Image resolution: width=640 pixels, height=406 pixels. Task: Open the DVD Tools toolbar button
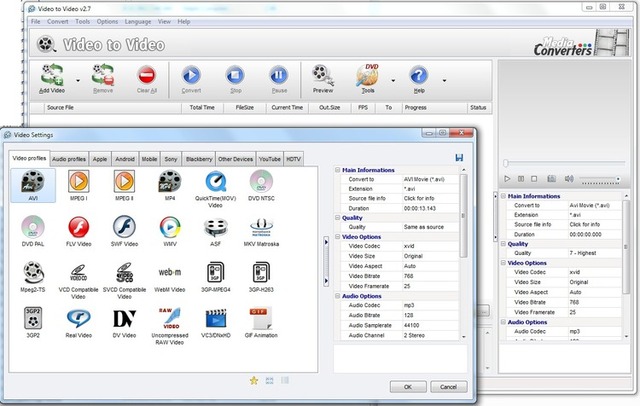(368, 79)
